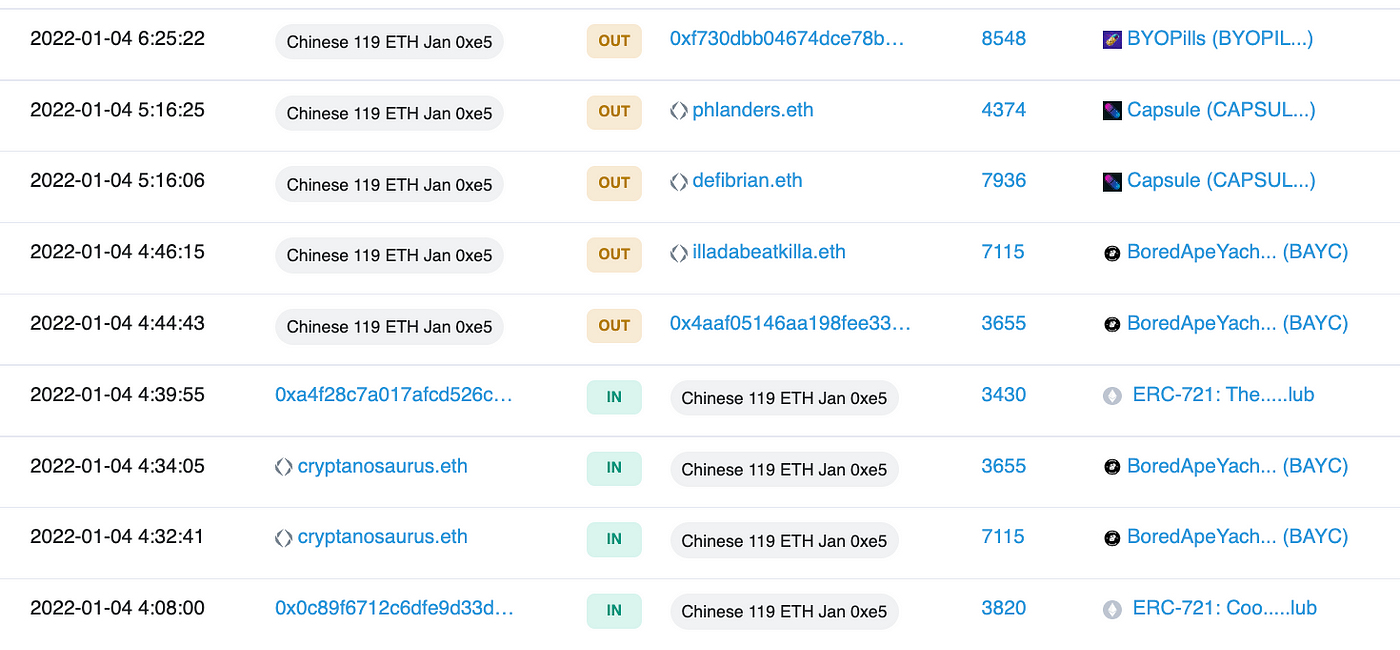Open cryptanosaurus.eth in 4:34:05 row

click(383, 466)
